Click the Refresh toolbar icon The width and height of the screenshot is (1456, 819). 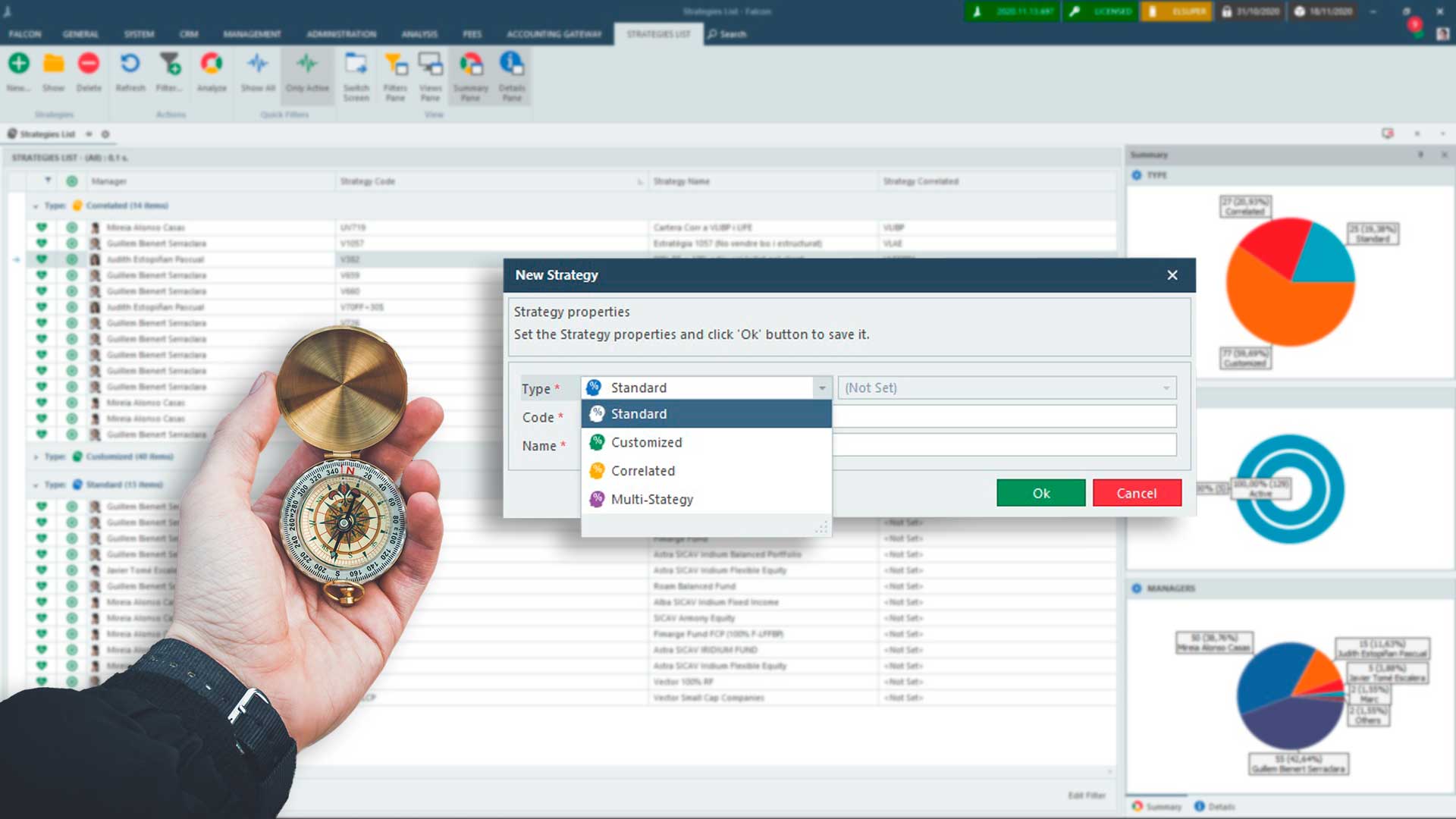coord(130,64)
